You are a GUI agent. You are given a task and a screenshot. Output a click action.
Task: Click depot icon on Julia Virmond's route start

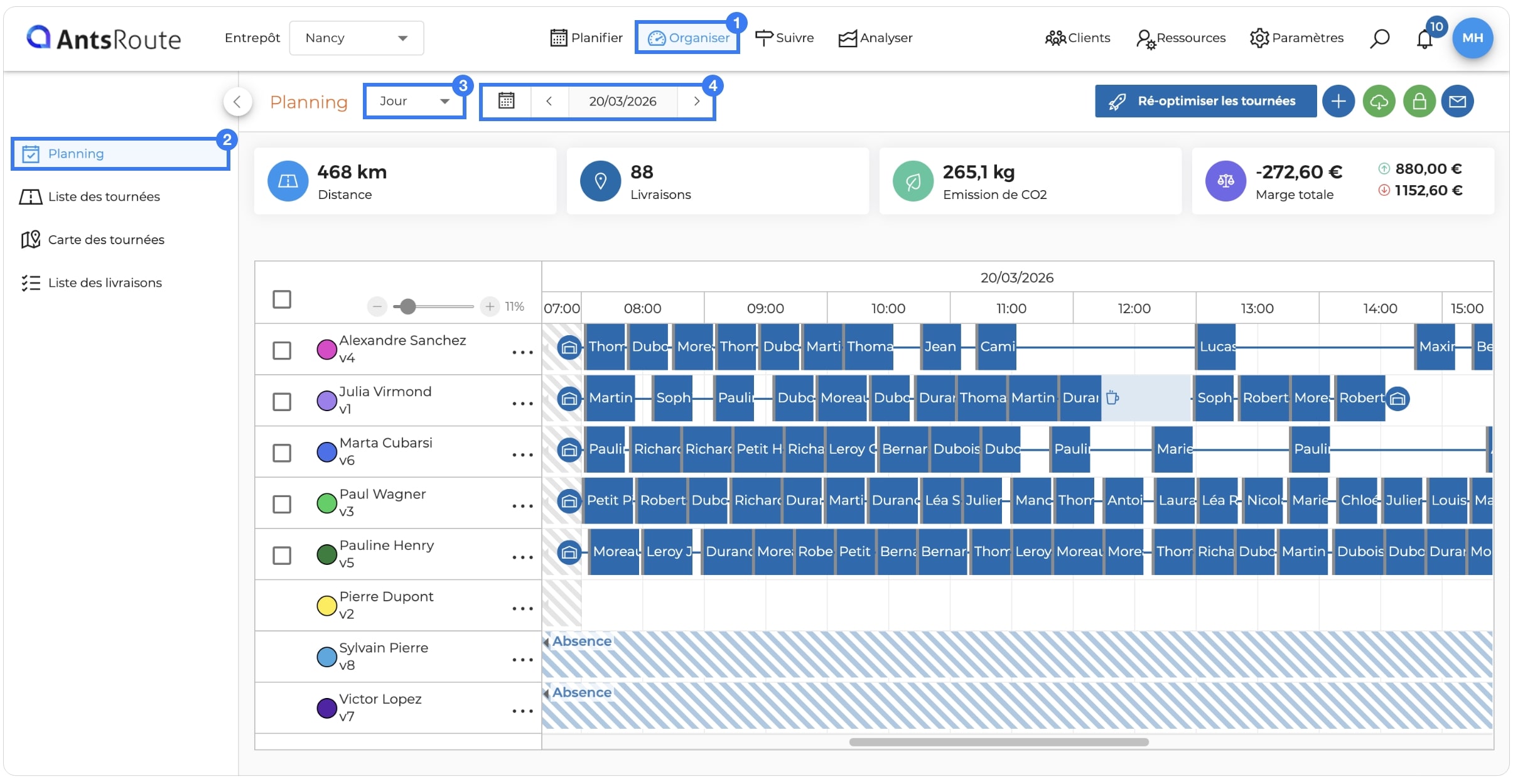coord(569,398)
